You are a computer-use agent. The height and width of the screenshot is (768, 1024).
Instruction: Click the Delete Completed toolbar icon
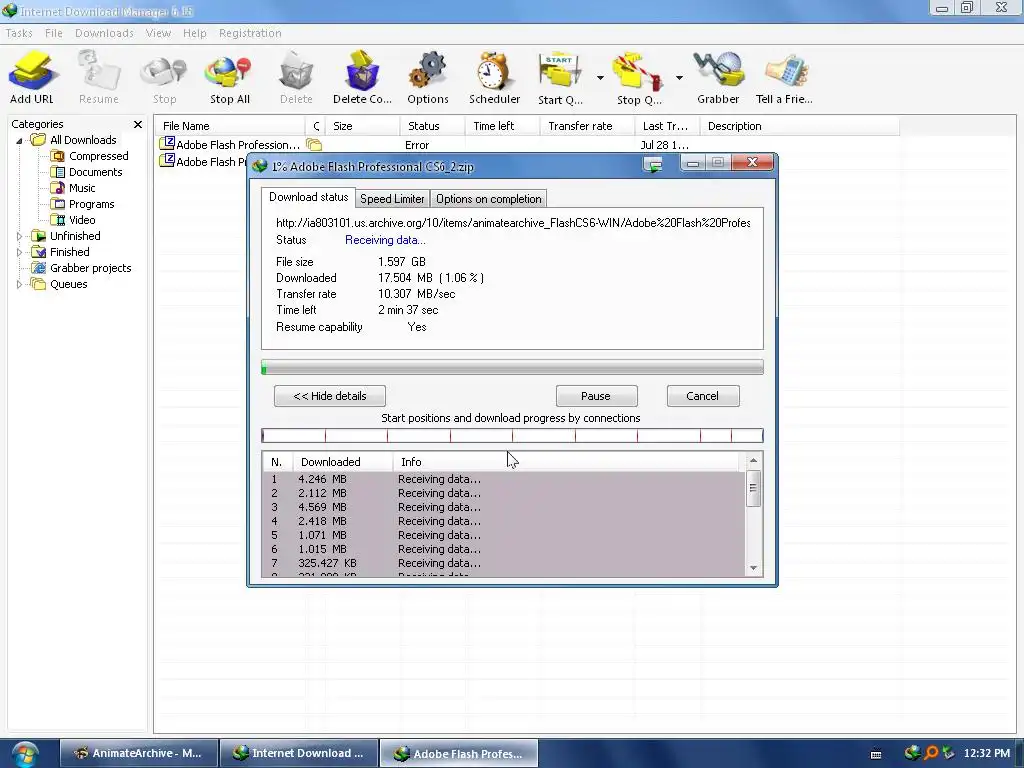point(362,78)
